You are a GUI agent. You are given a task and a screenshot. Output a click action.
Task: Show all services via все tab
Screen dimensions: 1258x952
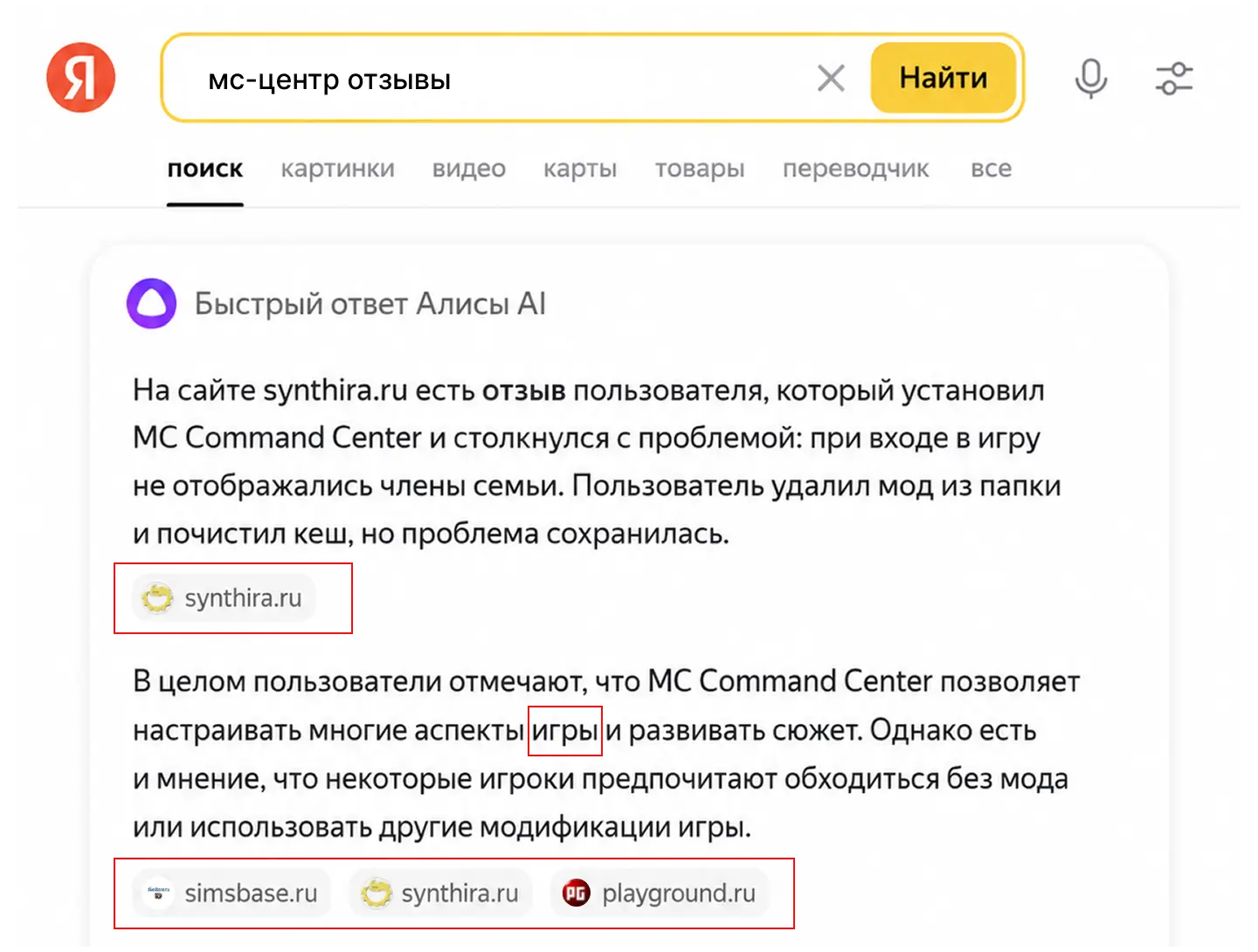coord(991,169)
